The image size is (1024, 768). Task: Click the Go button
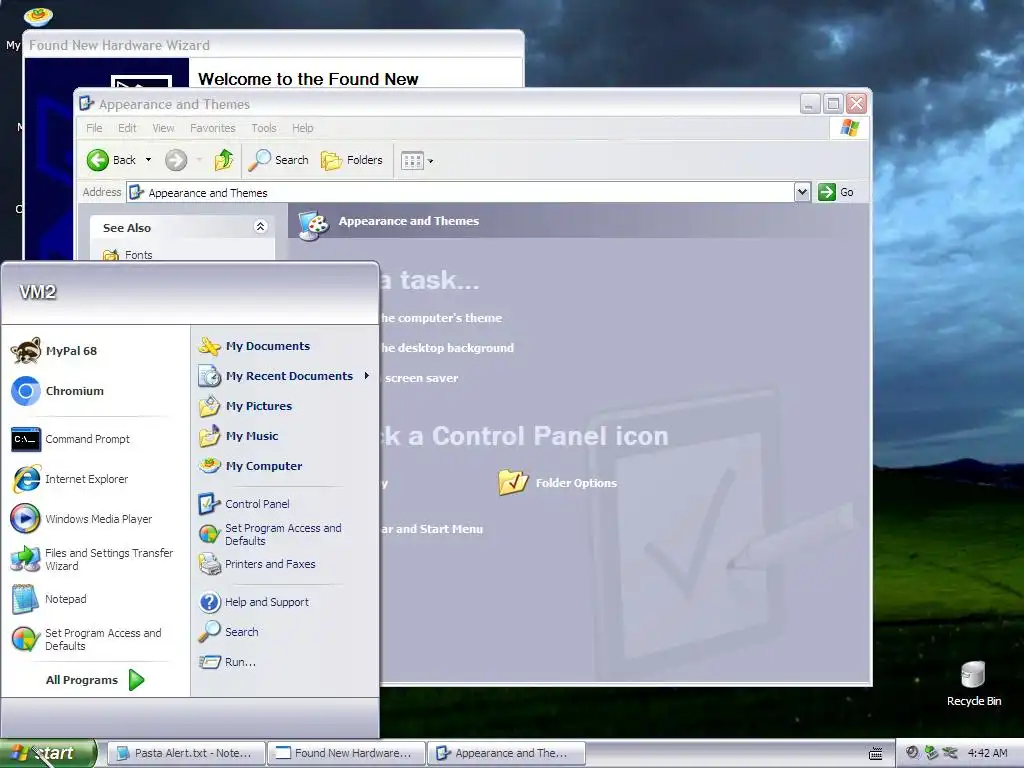click(837, 192)
